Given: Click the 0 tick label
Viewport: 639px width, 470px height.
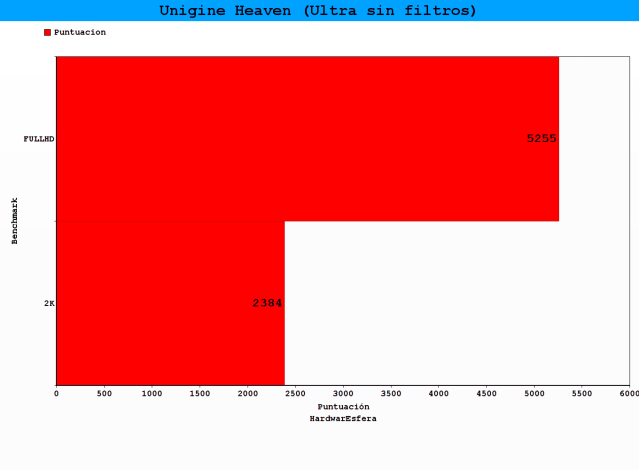Looking at the screenshot, I should tap(56, 393).
